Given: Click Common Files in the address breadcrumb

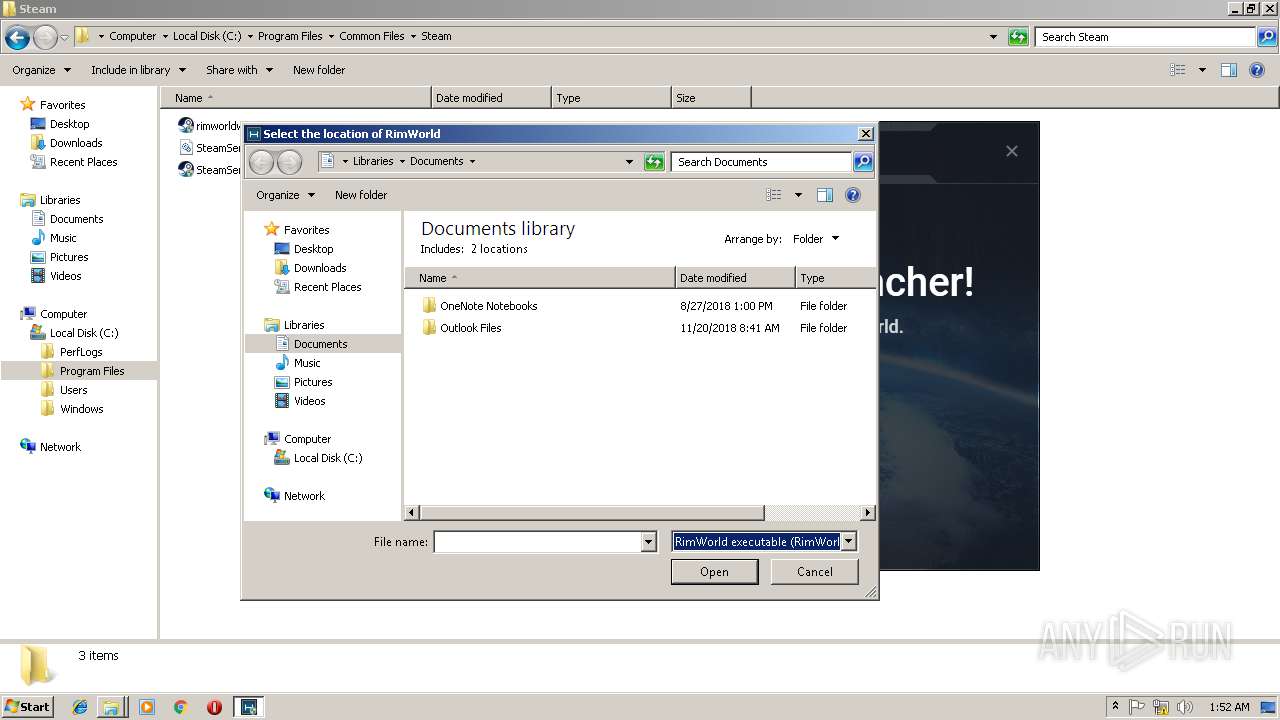Looking at the screenshot, I should (x=372, y=36).
